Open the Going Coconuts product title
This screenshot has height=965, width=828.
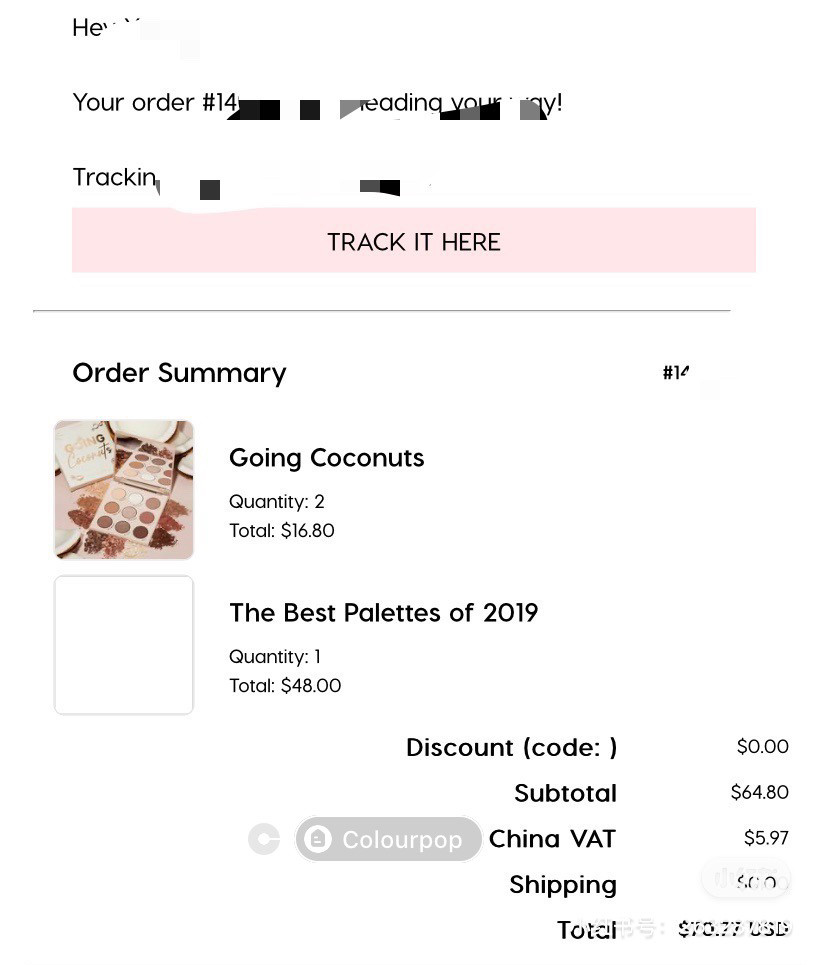(x=326, y=458)
